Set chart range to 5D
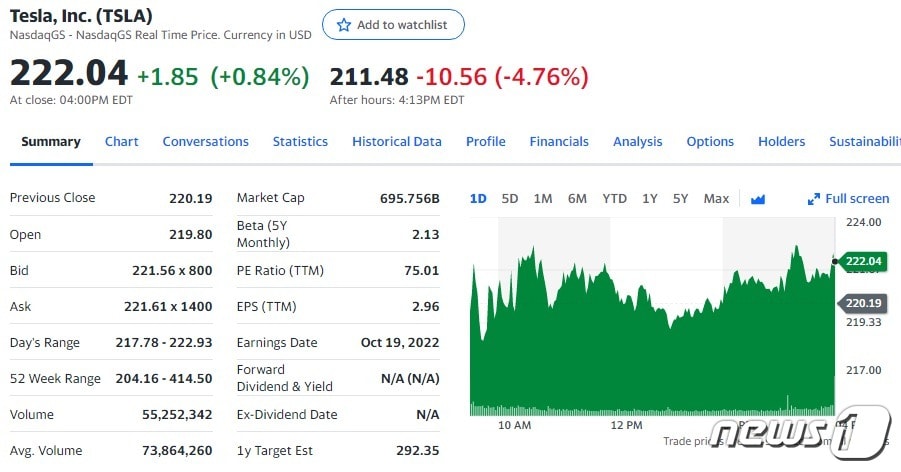 click(510, 199)
